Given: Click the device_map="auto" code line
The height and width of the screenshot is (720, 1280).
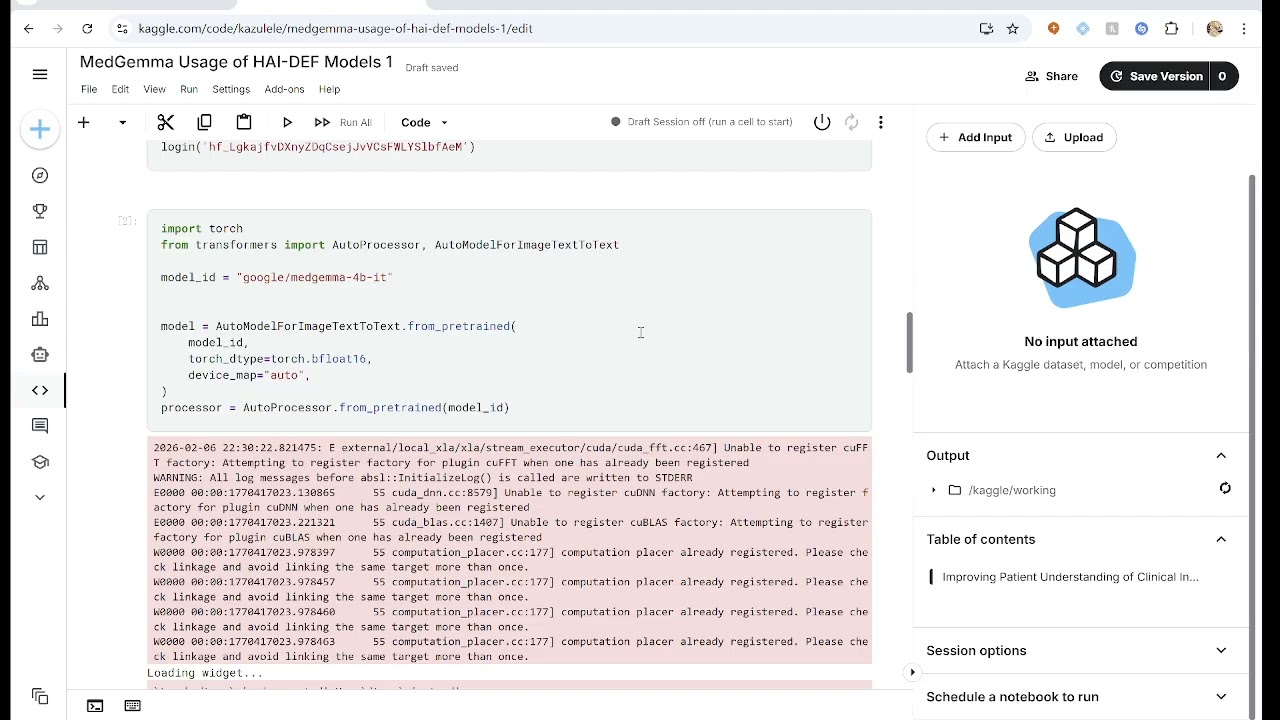Looking at the screenshot, I should point(249,375).
